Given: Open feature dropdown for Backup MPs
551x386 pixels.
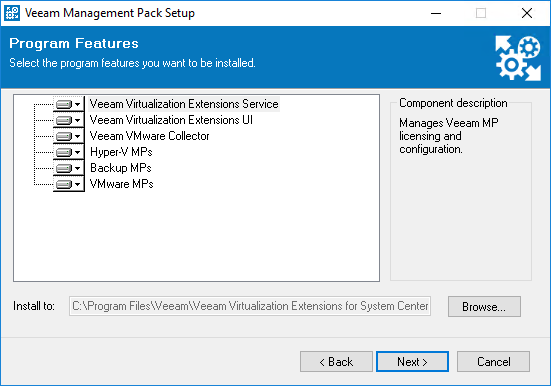Looking at the screenshot, I should click(x=69, y=168).
